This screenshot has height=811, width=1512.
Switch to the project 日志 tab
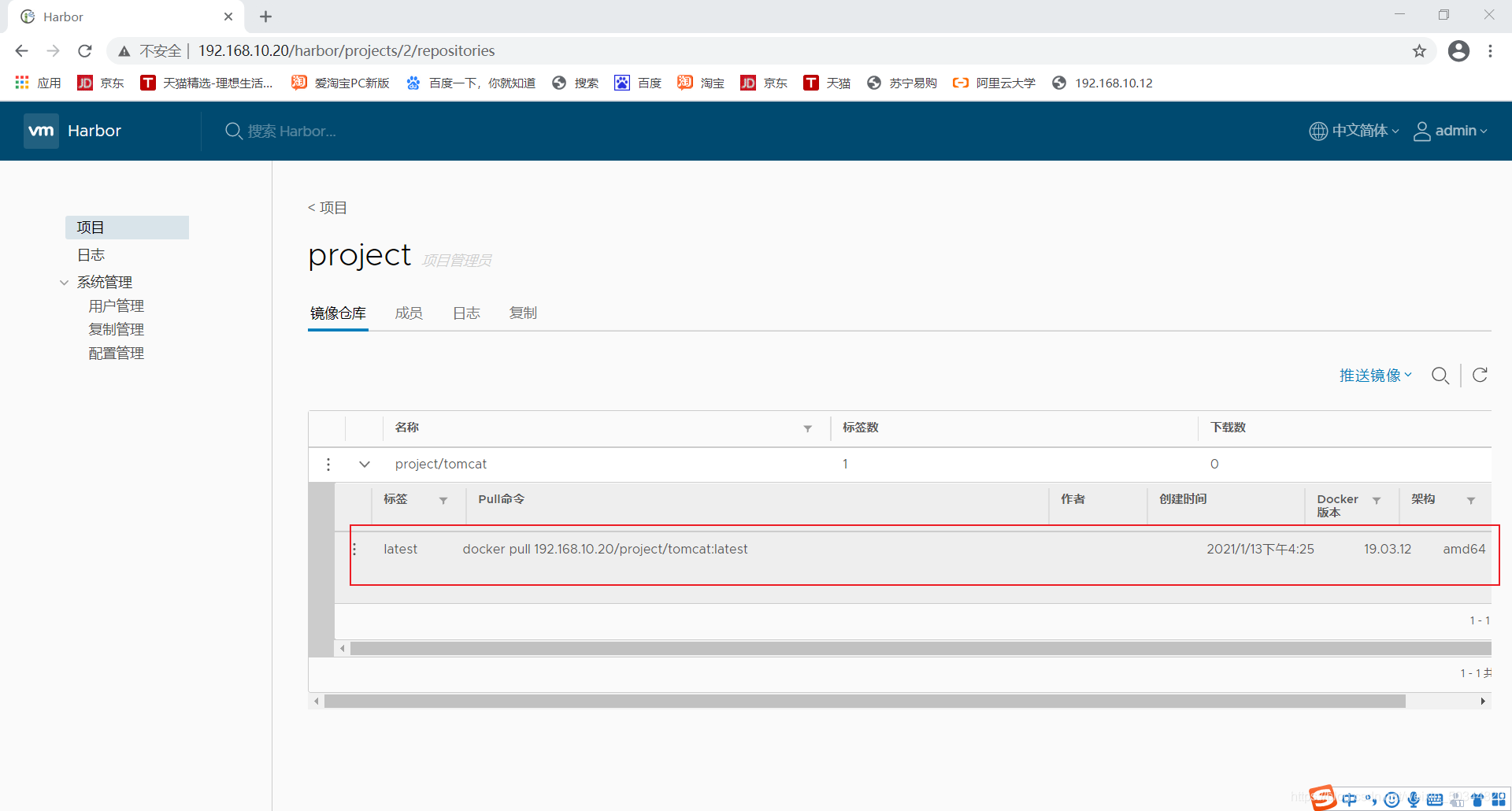pyautogui.click(x=466, y=313)
